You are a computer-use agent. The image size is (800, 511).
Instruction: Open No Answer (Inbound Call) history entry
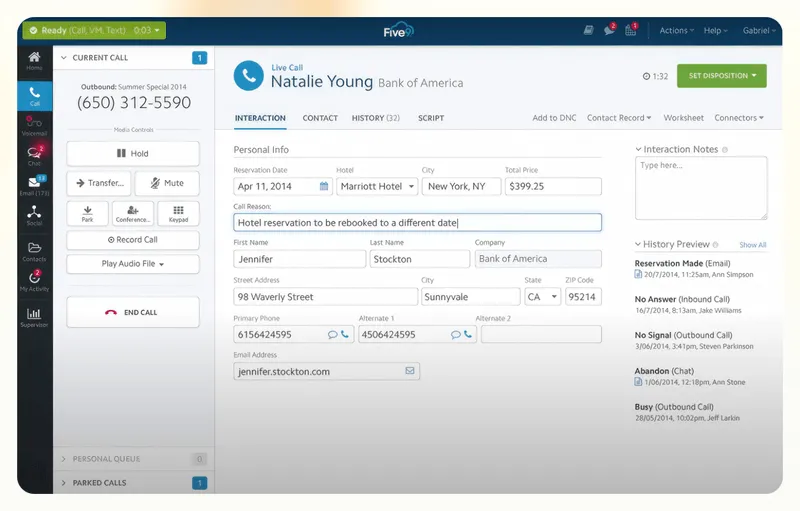[x=688, y=304]
